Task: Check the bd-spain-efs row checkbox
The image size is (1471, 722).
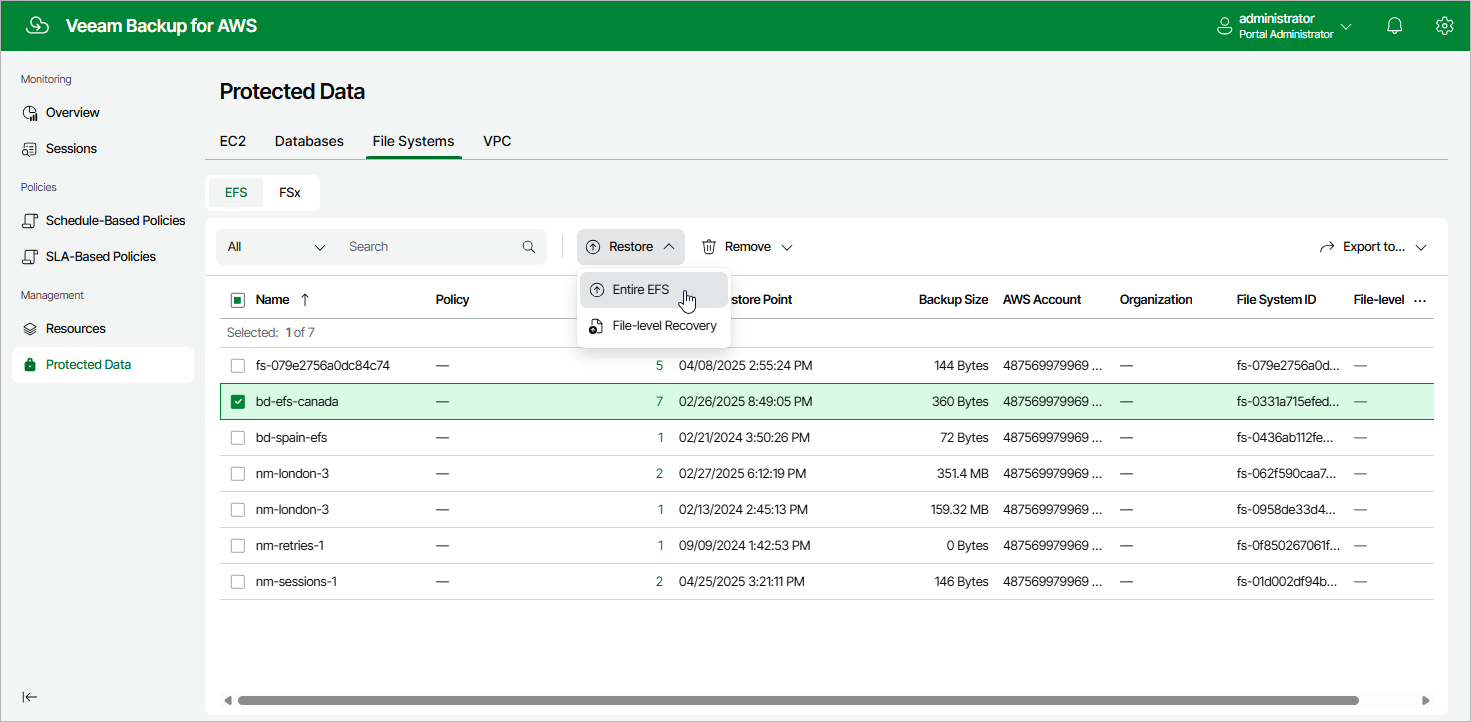Action: pyautogui.click(x=238, y=438)
